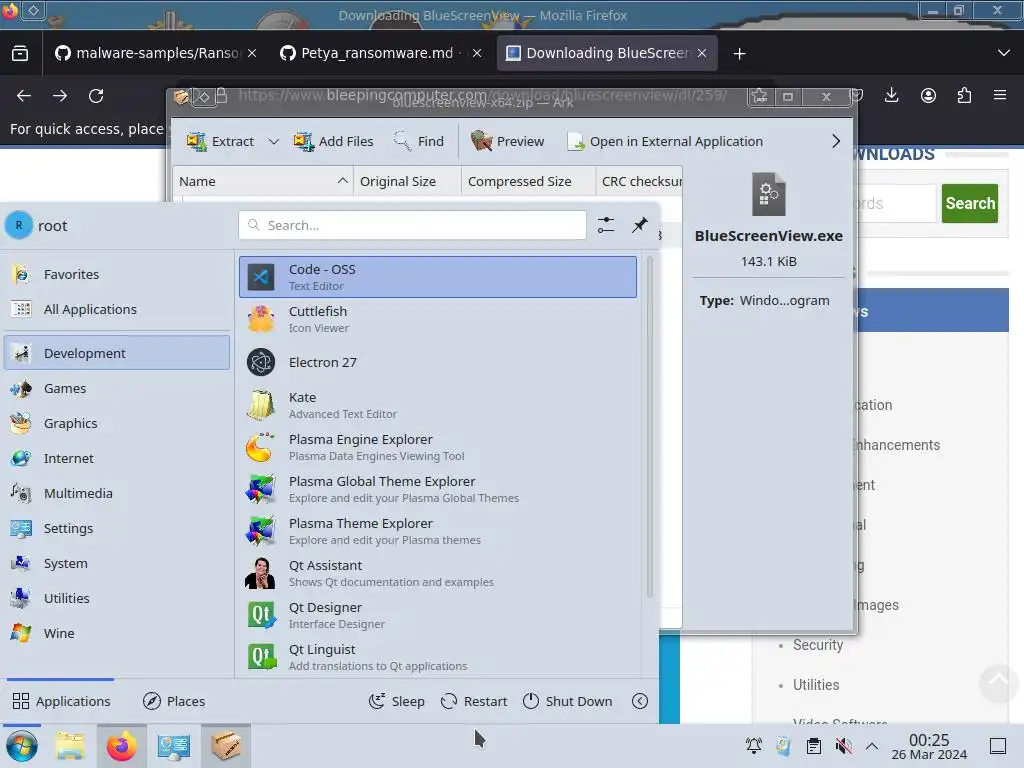Image resolution: width=1024 pixels, height=768 pixels.
Task: Open the Settings category
Action: [117, 528]
